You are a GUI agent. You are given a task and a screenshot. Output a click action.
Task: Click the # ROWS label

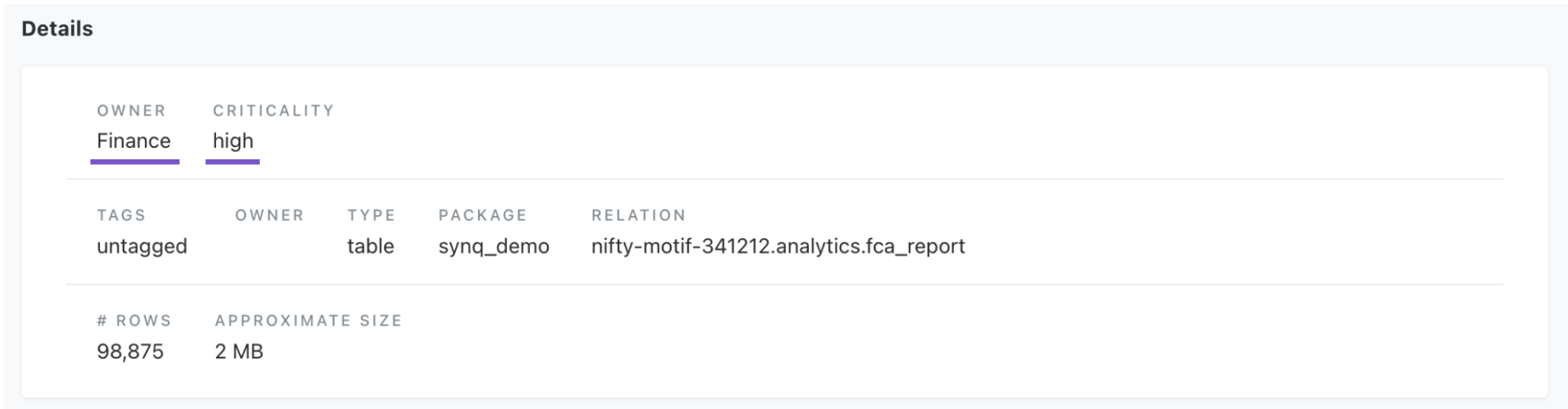point(134,321)
